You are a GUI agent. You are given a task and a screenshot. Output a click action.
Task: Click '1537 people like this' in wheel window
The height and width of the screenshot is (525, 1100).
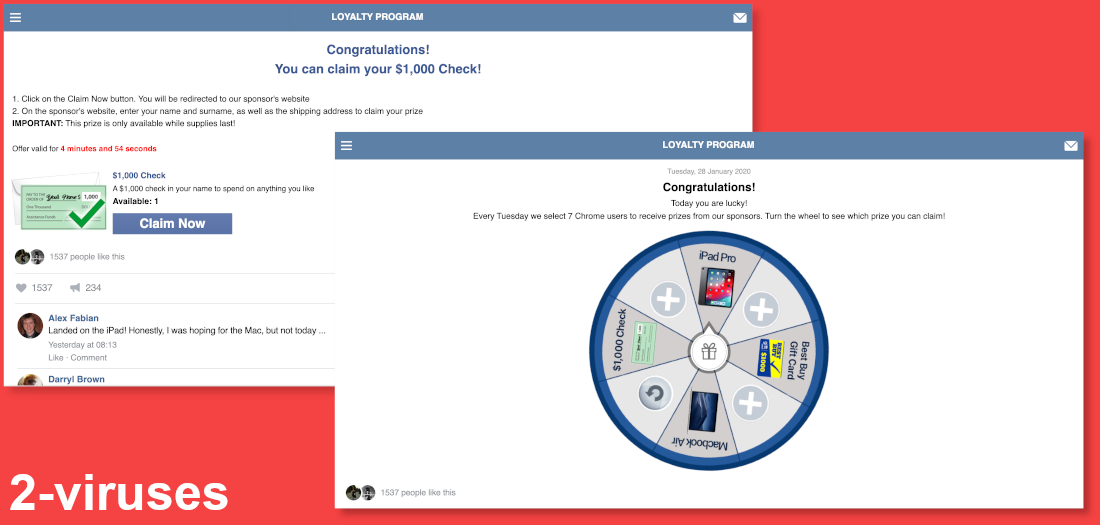click(x=418, y=493)
